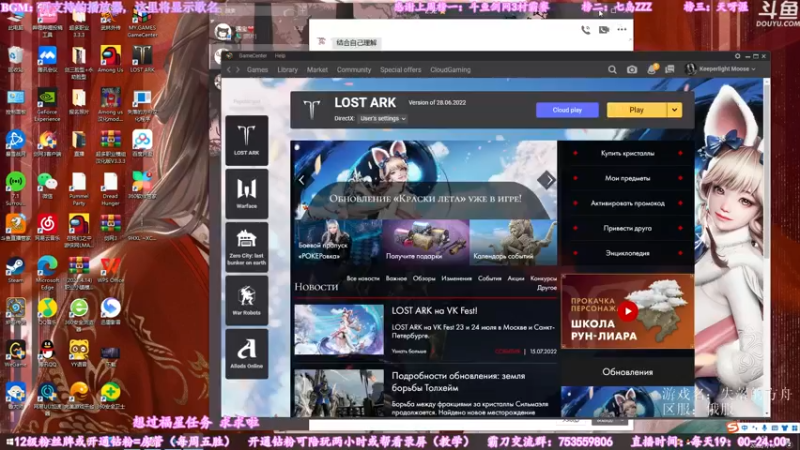Open the Pummel Party desktop file

point(79,188)
